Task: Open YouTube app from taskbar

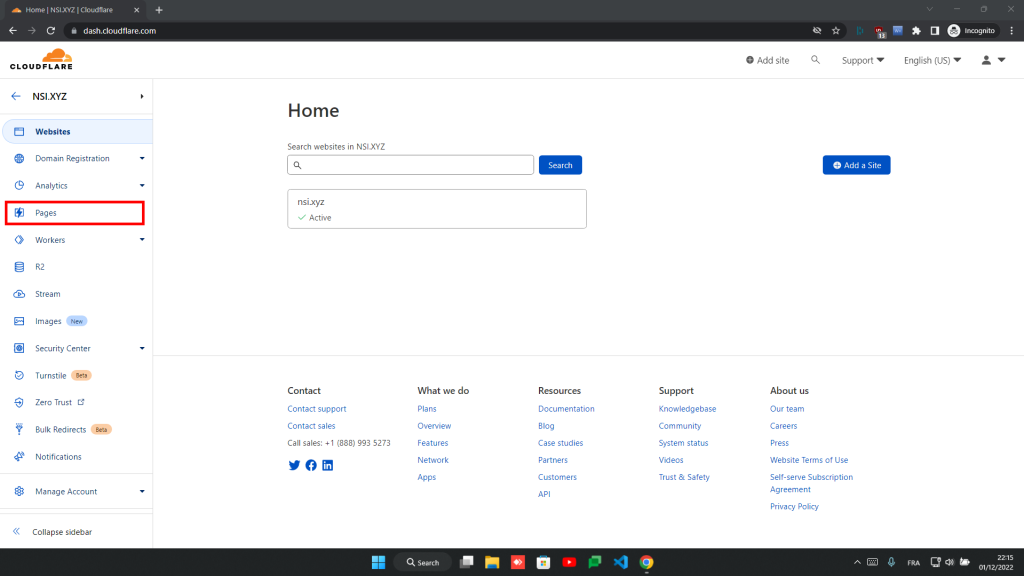Action: click(569, 562)
